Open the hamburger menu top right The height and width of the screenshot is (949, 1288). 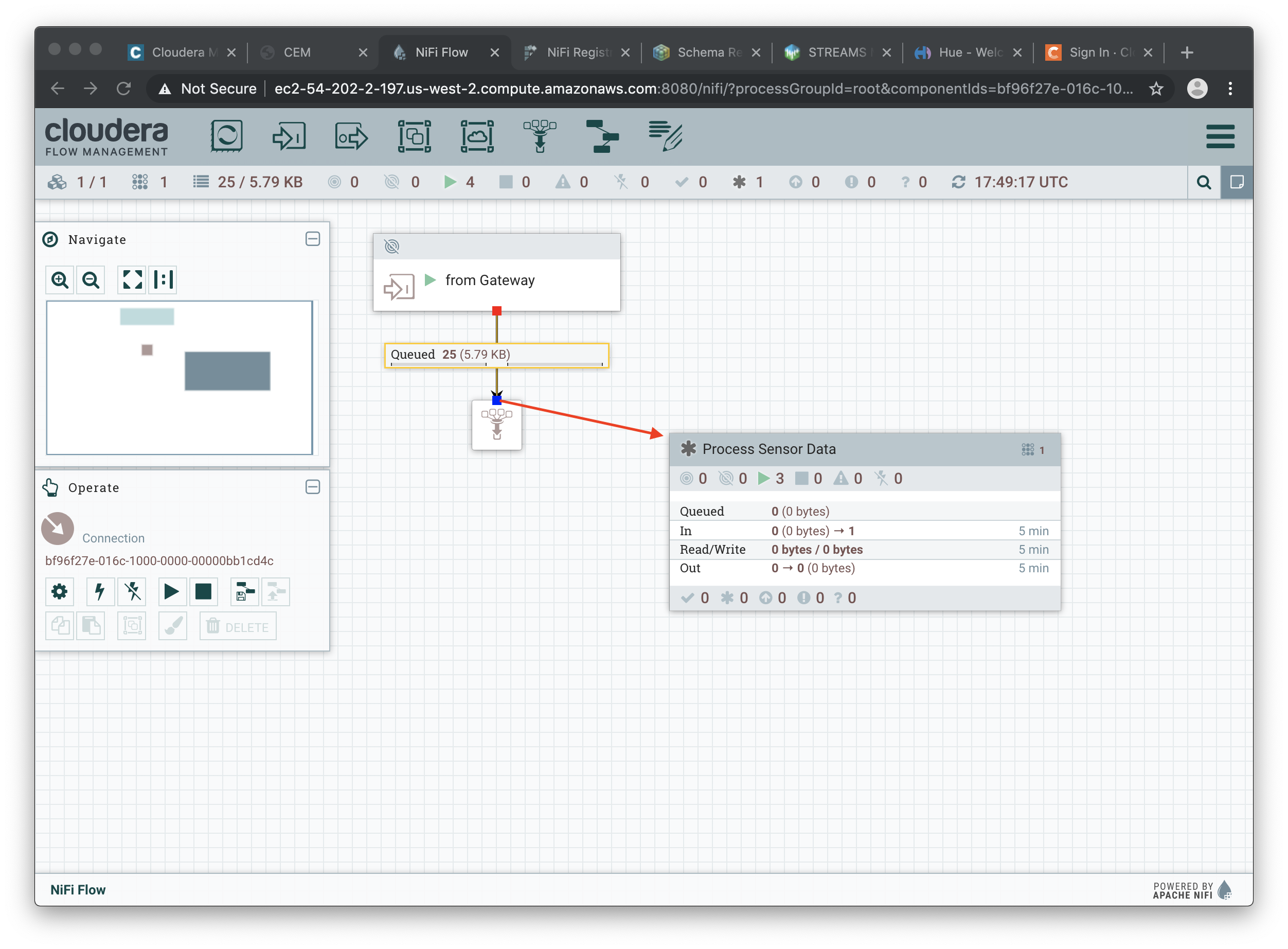1221,136
